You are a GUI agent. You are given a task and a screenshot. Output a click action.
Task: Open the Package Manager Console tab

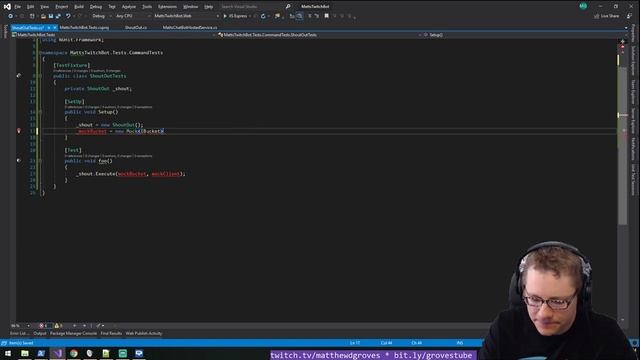point(73,333)
